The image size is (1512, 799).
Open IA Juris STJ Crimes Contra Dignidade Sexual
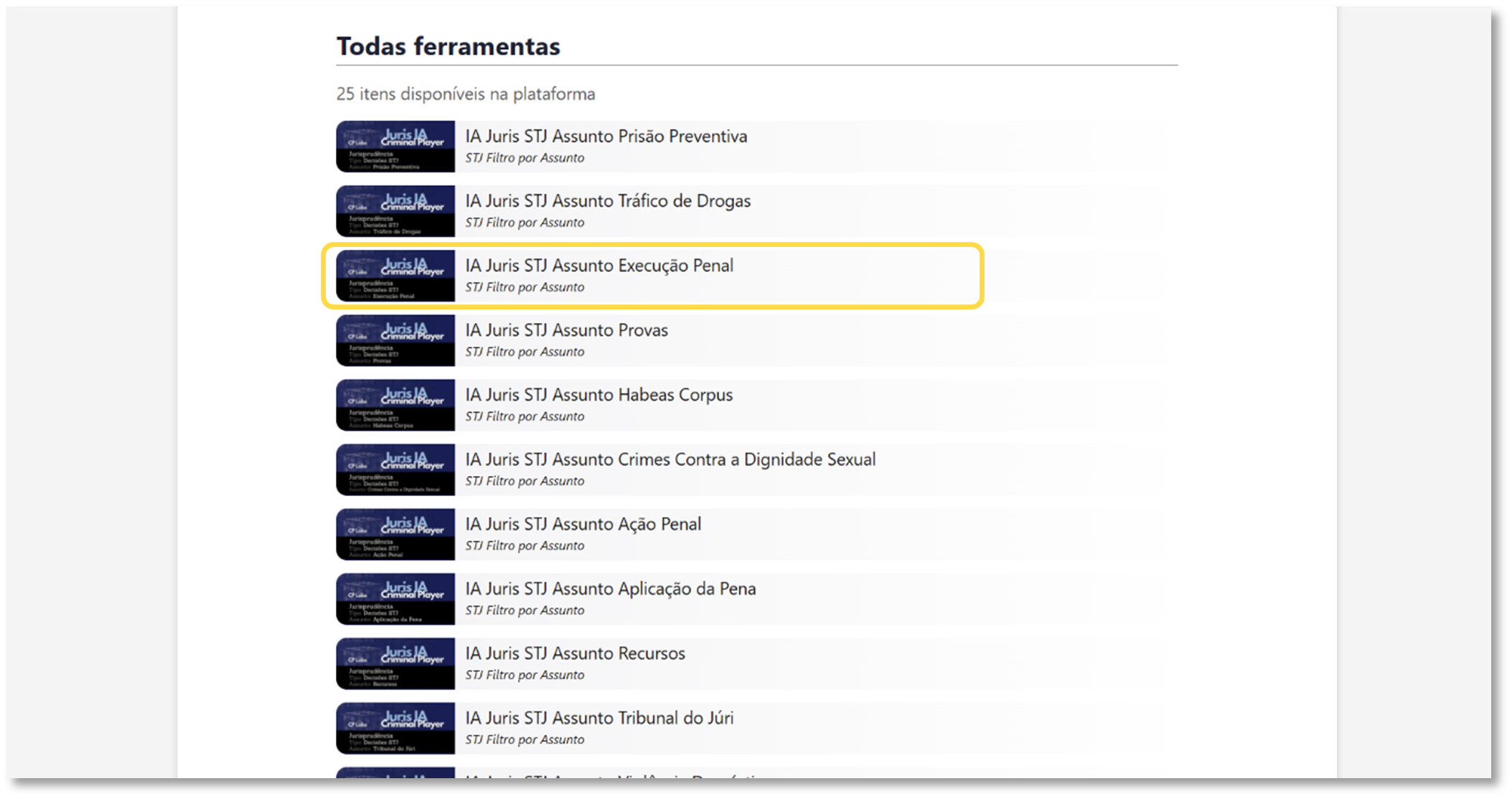[670, 459]
